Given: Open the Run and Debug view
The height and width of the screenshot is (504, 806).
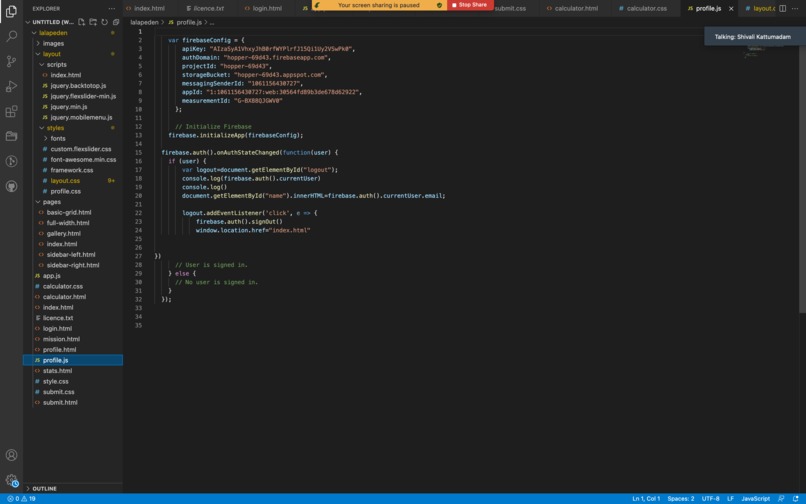Looking at the screenshot, I should 11,86.
